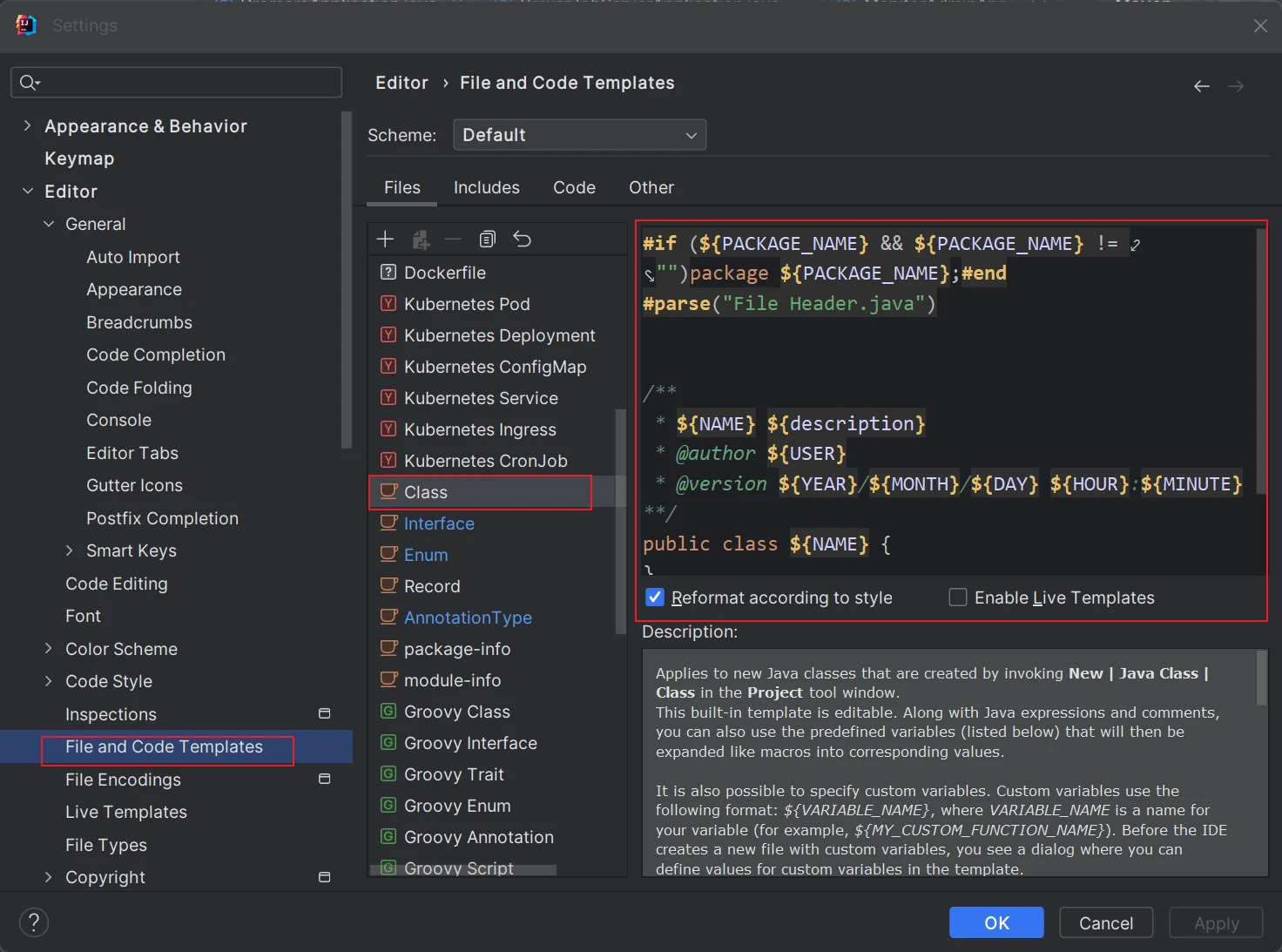Switch to the Includes tab

point(486,187)
